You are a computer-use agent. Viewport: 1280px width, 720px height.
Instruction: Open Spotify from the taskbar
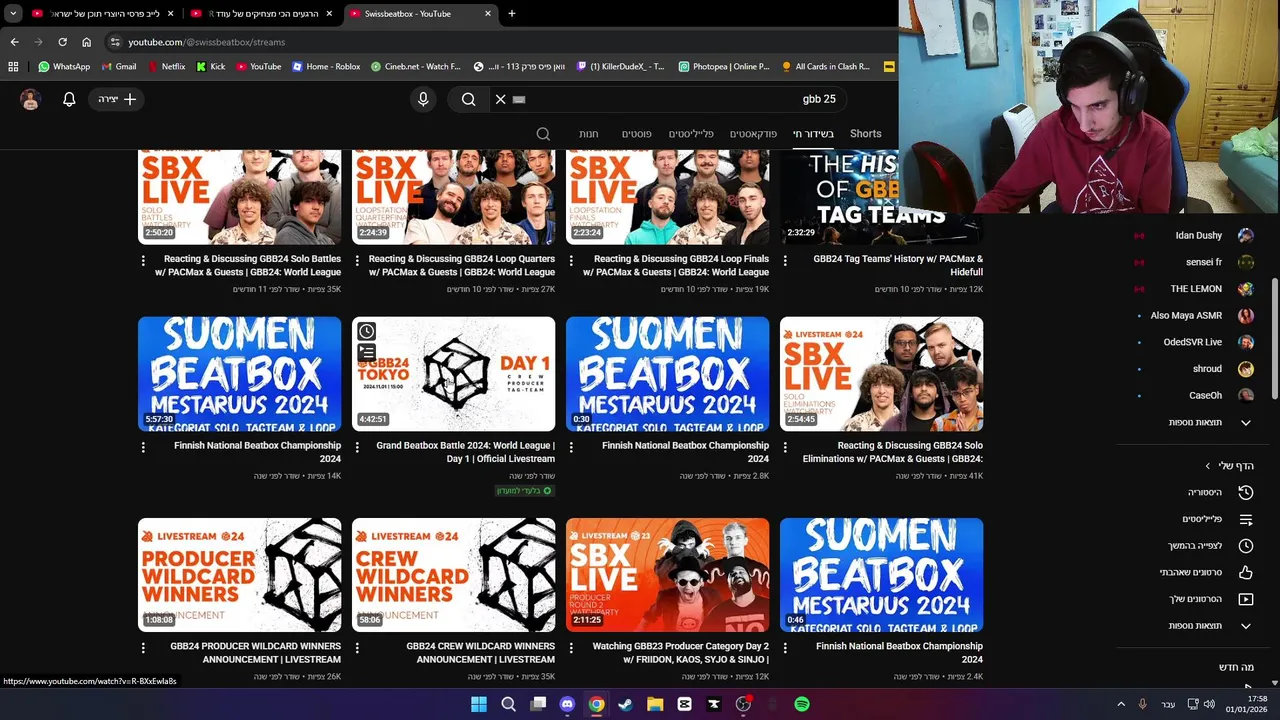click(802, 704)
